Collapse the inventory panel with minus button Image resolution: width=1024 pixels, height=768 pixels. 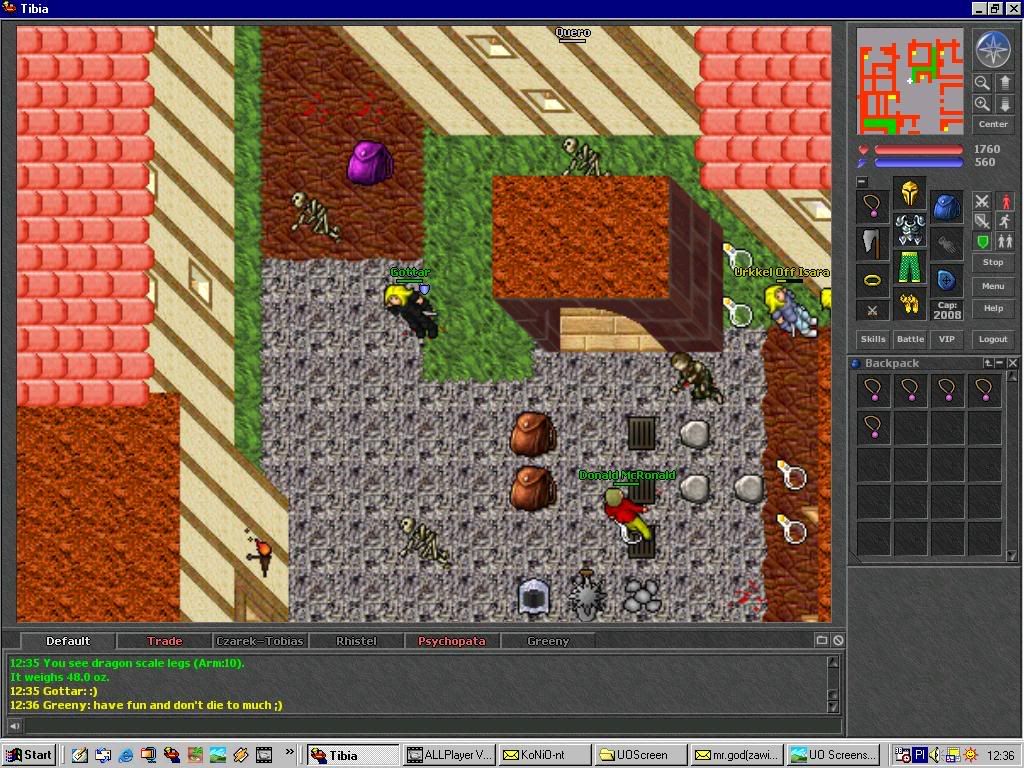click(x=862, y=182)
